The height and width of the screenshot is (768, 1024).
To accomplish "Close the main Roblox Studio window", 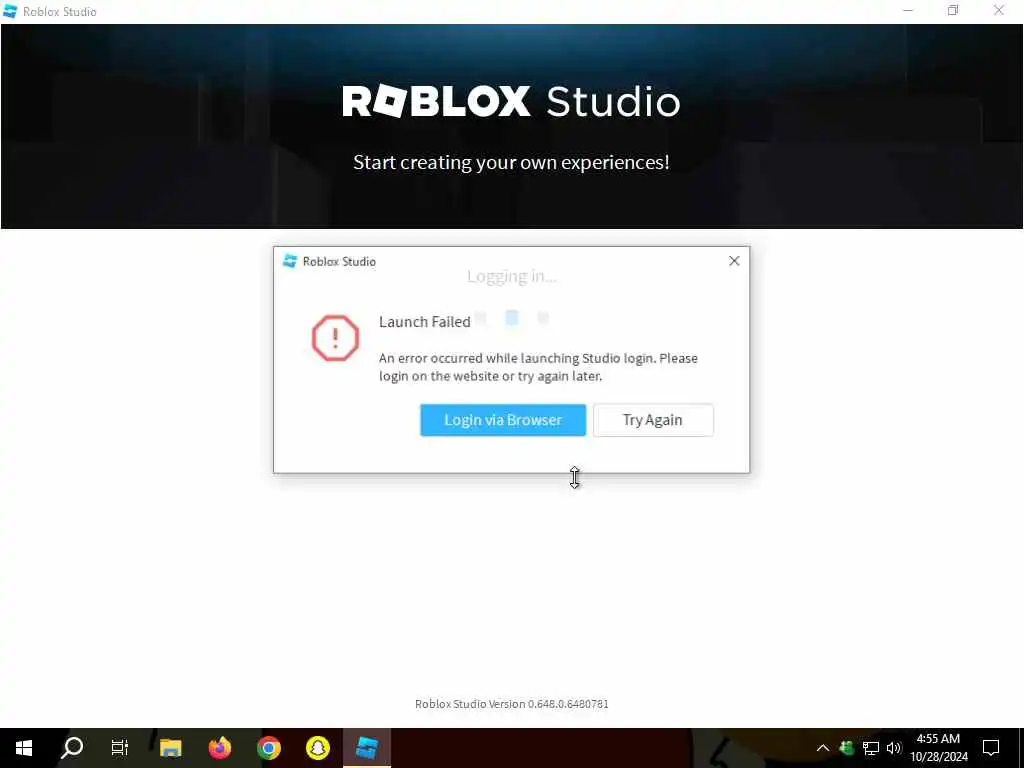I will click(x=999, y=11).
